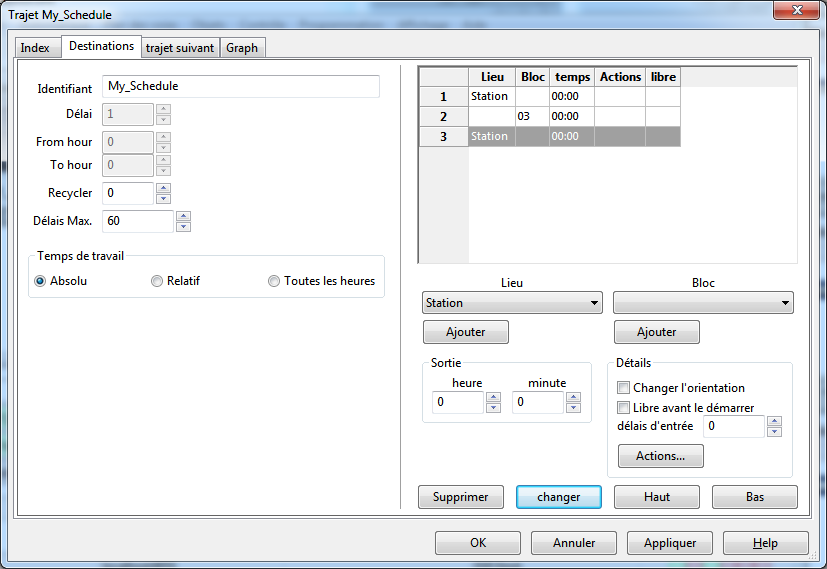Decrease the Sortie minute value
Screen dimensions: 827x569
point(573,408)
